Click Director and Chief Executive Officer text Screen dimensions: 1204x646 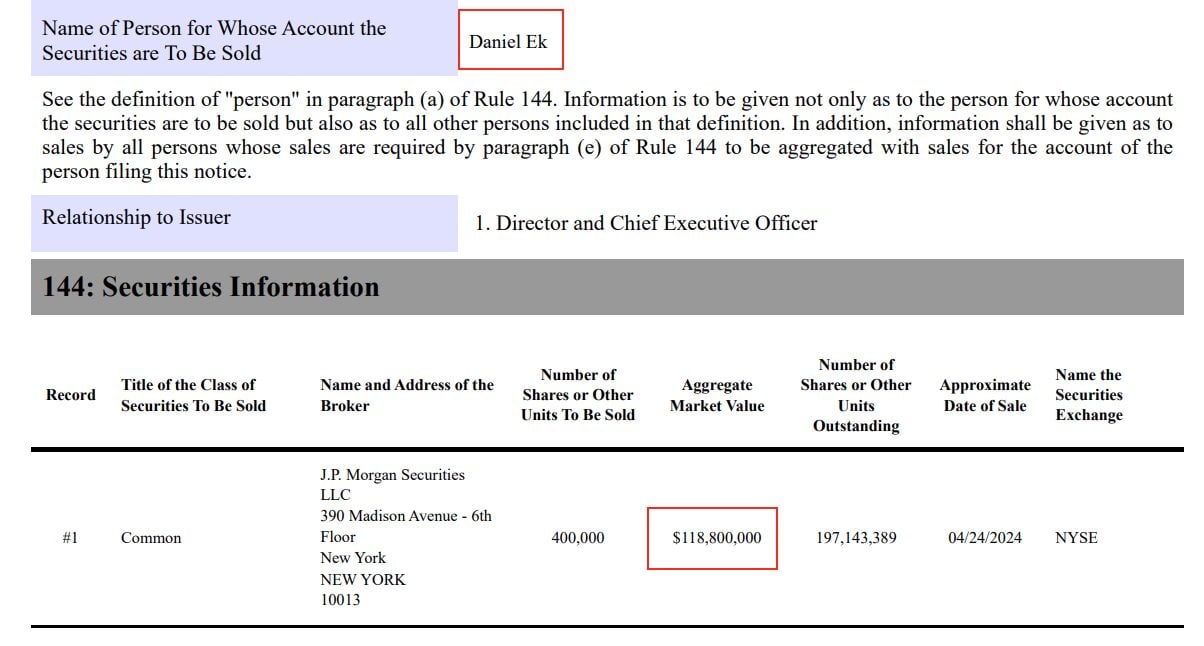[646, 224]
